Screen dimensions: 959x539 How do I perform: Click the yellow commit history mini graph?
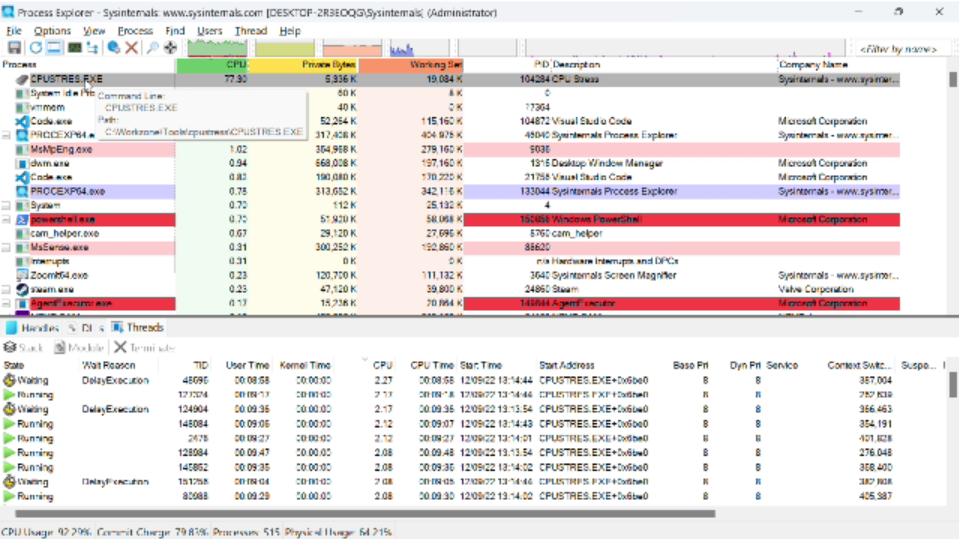[285, 48]
